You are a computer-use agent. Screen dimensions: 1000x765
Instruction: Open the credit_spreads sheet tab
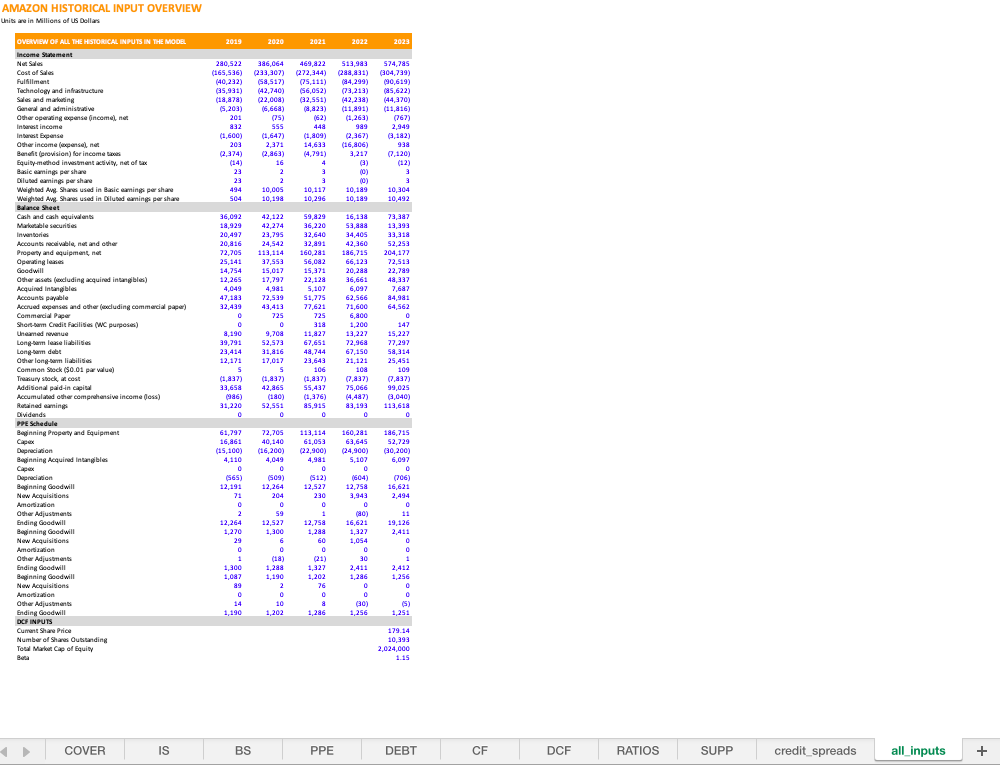(816, 750)
